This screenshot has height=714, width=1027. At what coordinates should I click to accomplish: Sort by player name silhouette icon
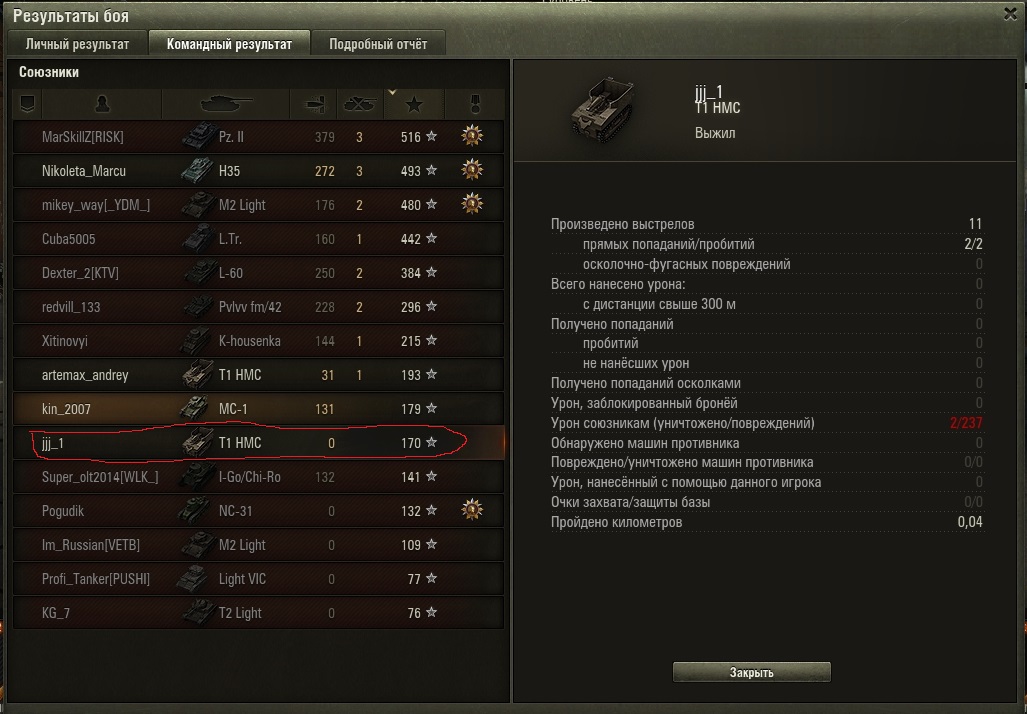click(102, 103)
